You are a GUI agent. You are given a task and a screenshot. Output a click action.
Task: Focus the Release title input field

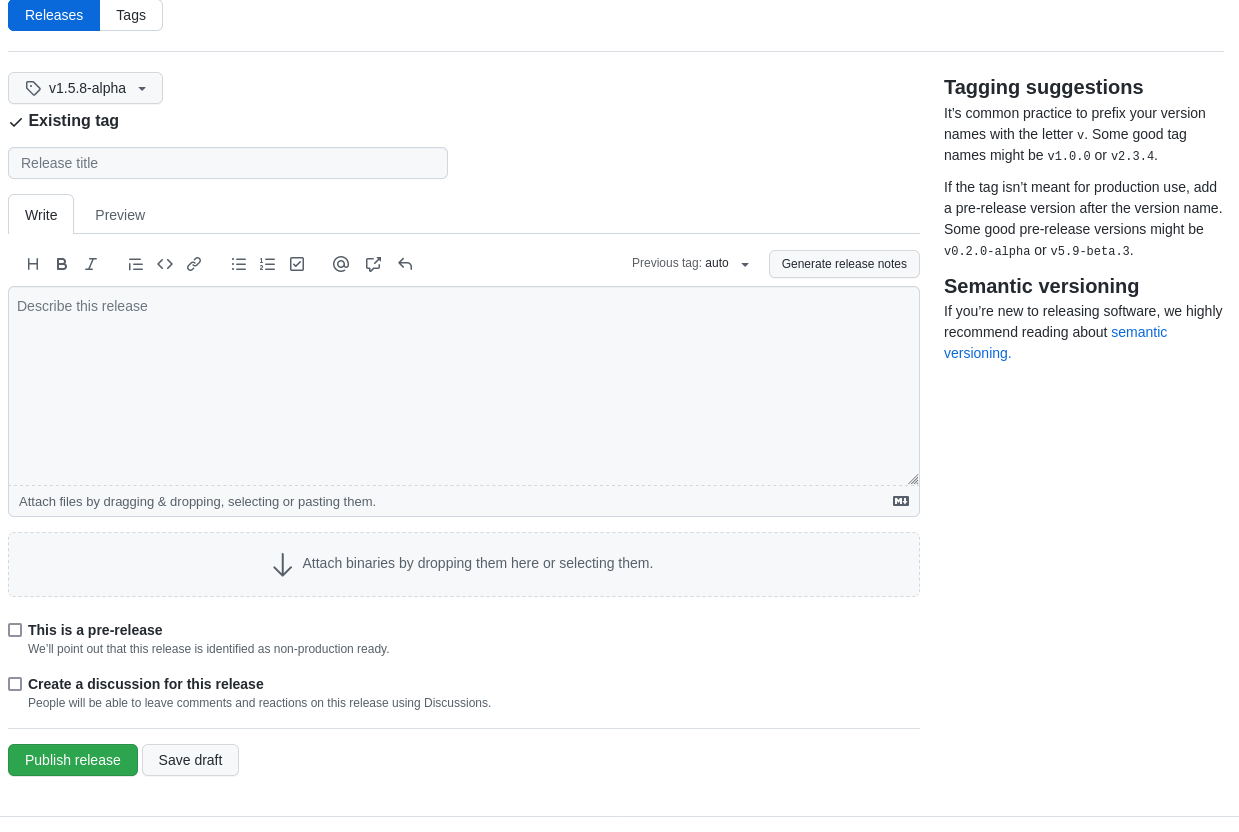(228, 163)
